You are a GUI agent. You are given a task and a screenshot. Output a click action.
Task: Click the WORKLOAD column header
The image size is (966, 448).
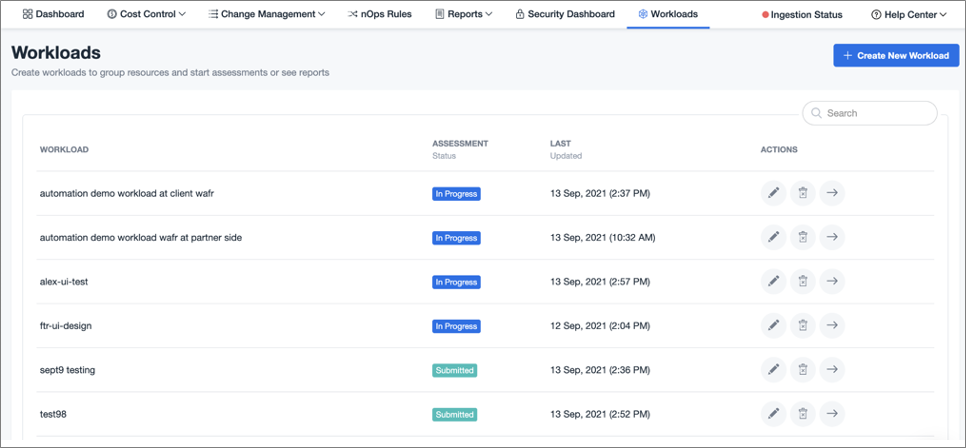tap(64, 150)
